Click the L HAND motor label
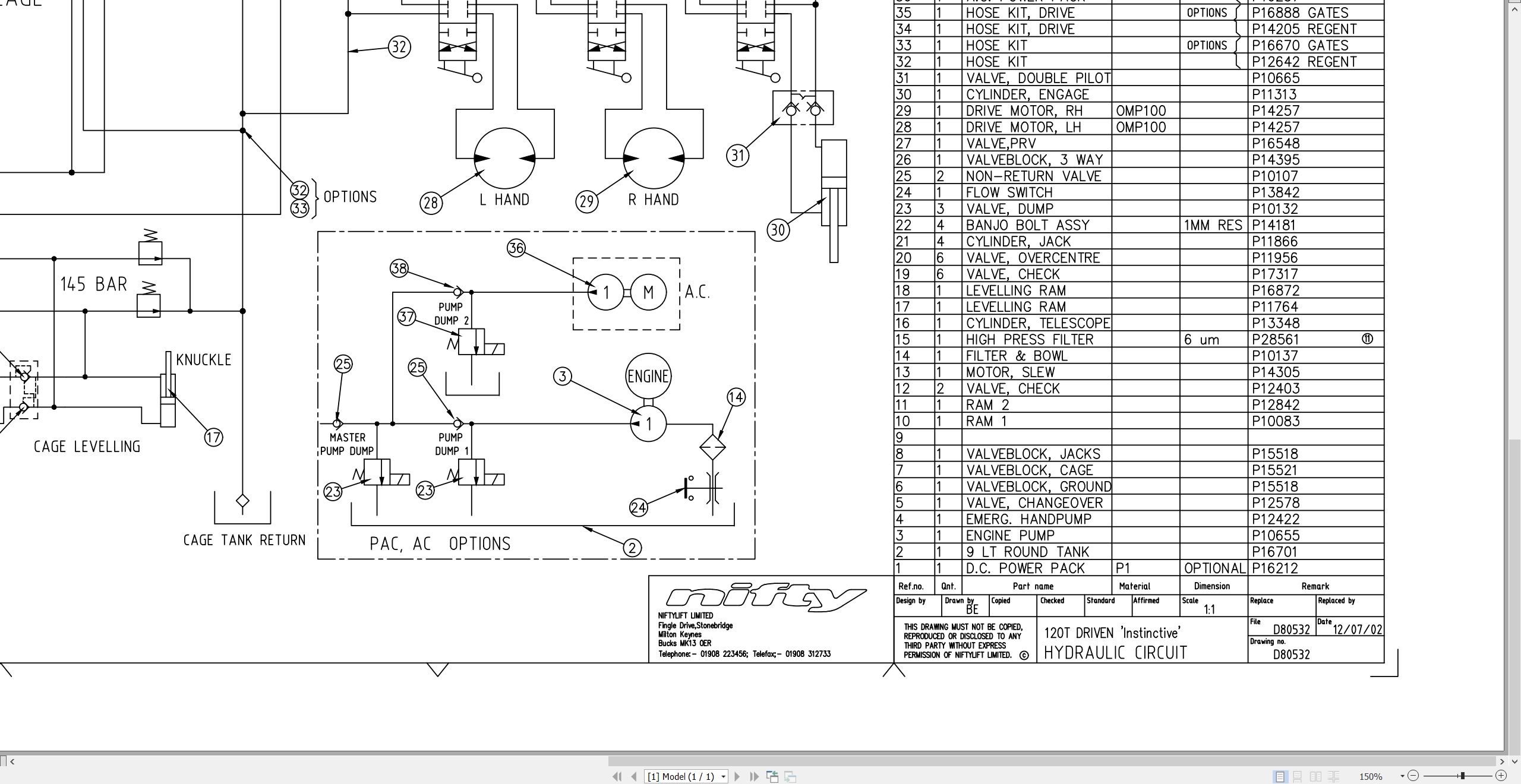Screen dimensions: 1521x784 tap(504, 200)
